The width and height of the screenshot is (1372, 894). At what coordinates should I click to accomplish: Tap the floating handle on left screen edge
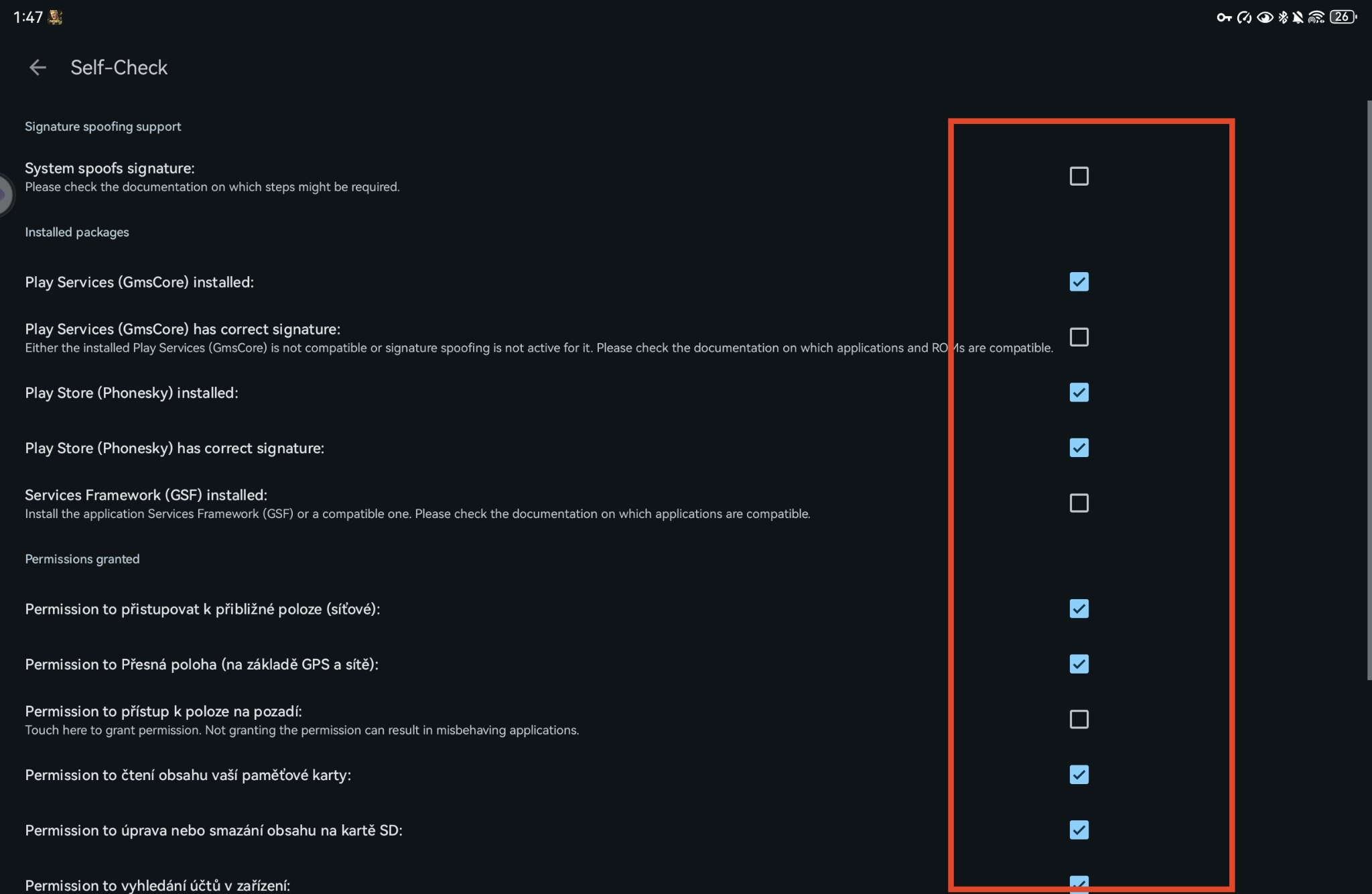[x=5, y=194]
